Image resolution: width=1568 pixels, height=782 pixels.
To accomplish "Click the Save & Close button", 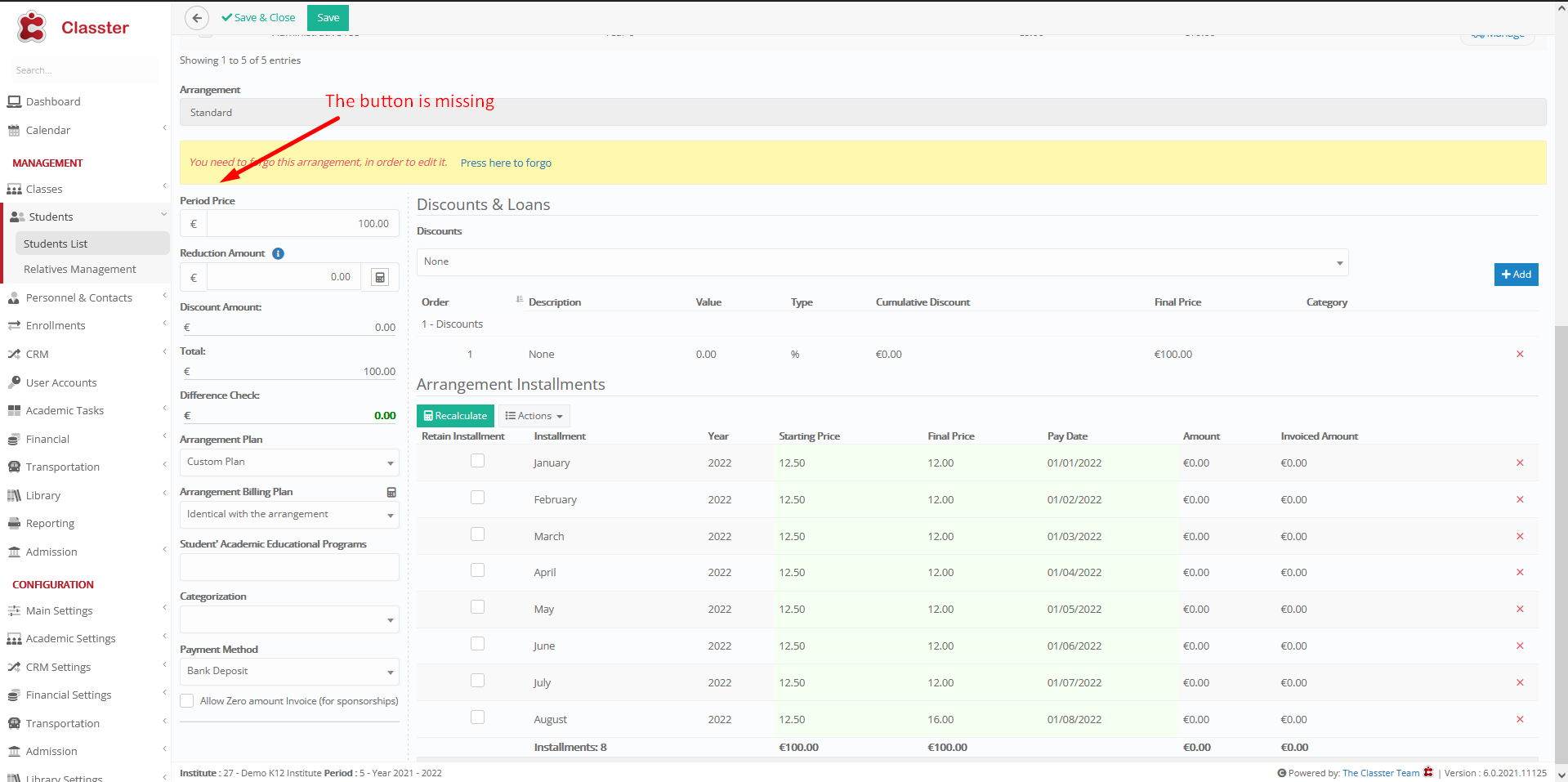I will (258, 17).
